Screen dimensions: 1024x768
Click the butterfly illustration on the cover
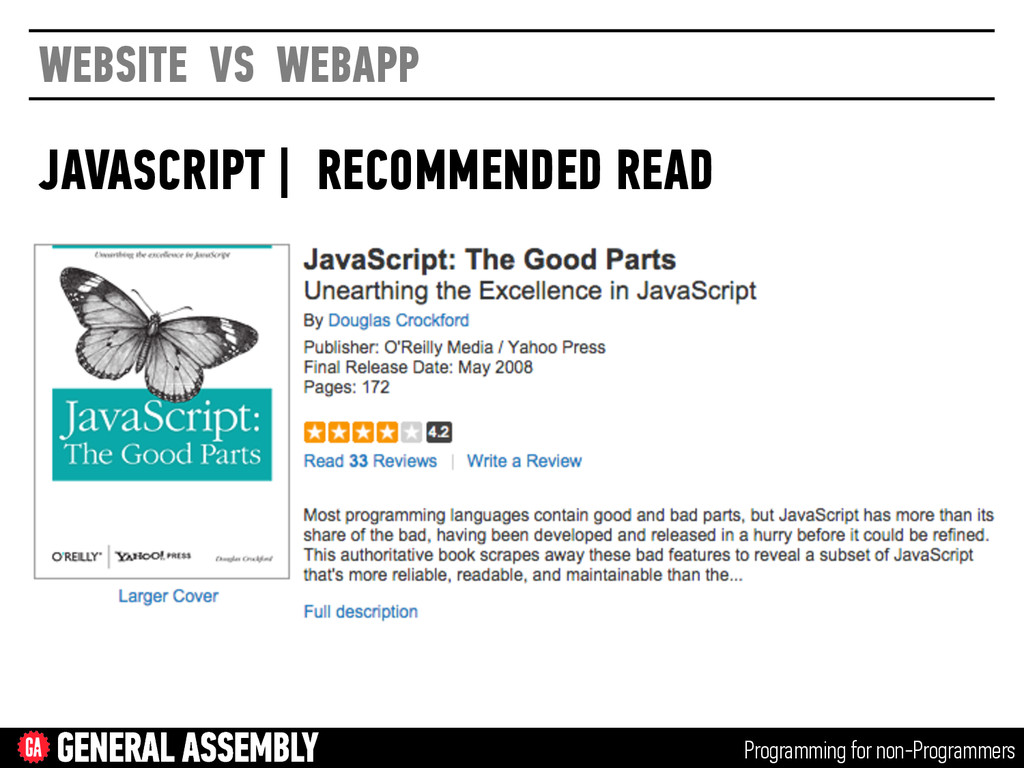click(x=159, y=332)
